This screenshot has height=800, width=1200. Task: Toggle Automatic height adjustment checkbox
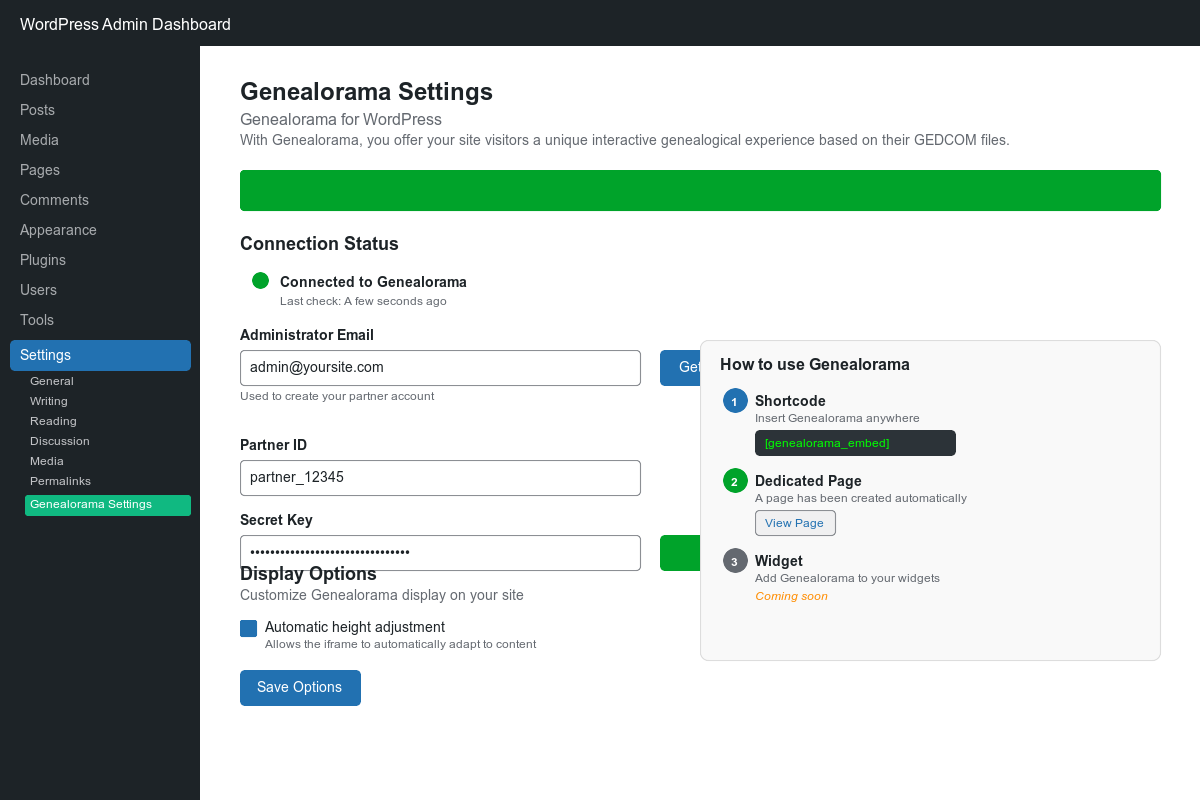pos(249,628)
